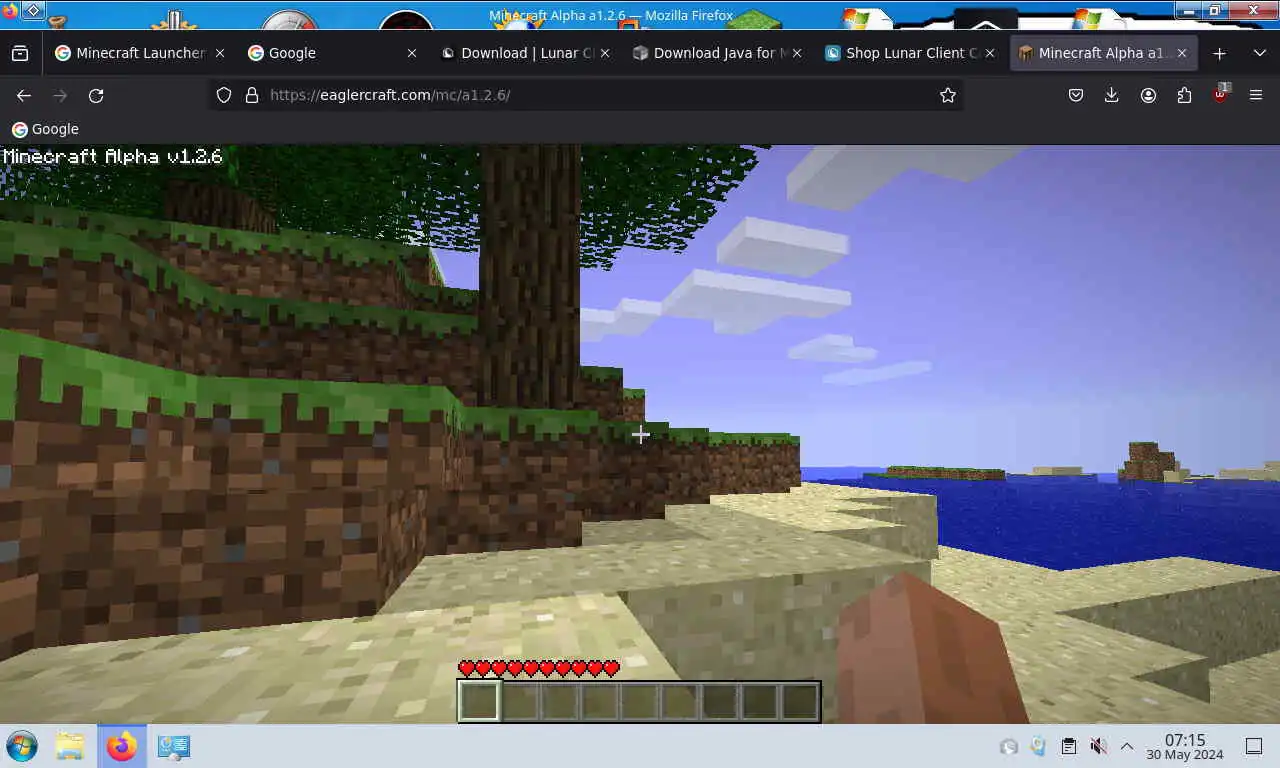The height and width of the screenshot is (768, 1280).
Task: Close the Minecraft Launcher tab
Action: (219, 53)
